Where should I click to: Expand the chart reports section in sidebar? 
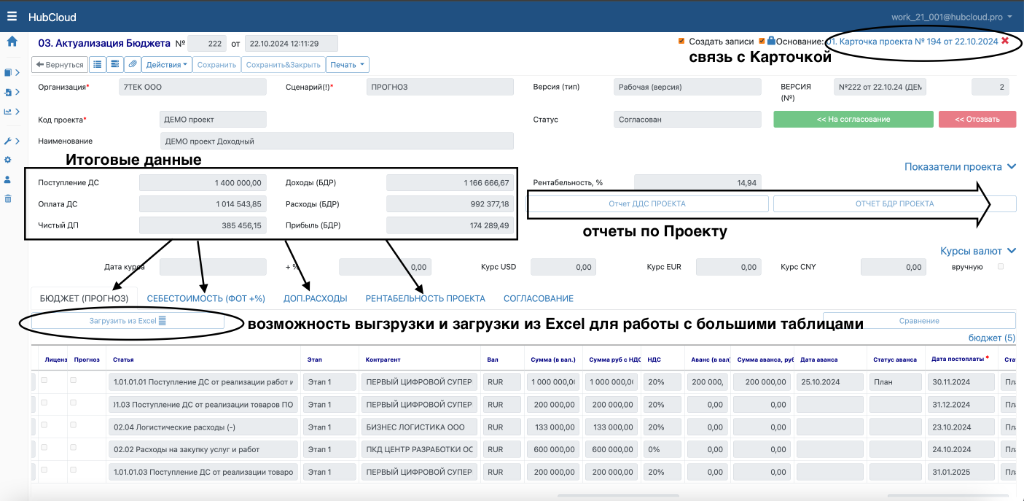point(12,112)
